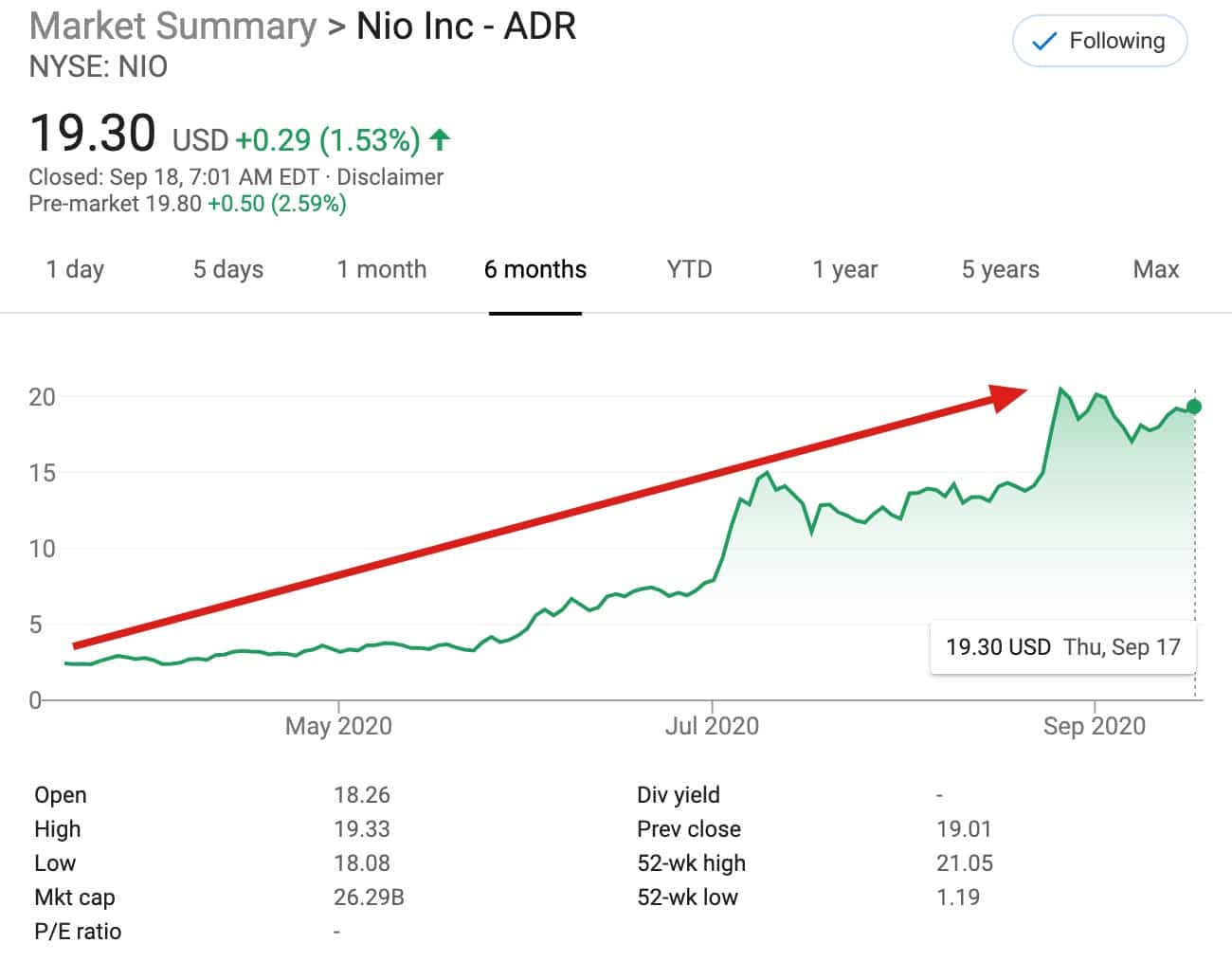Image resolution: width=1232 pixels, height=961 pixels.
Task: Select the Max time range
Action: click(x=1155, y=269)
